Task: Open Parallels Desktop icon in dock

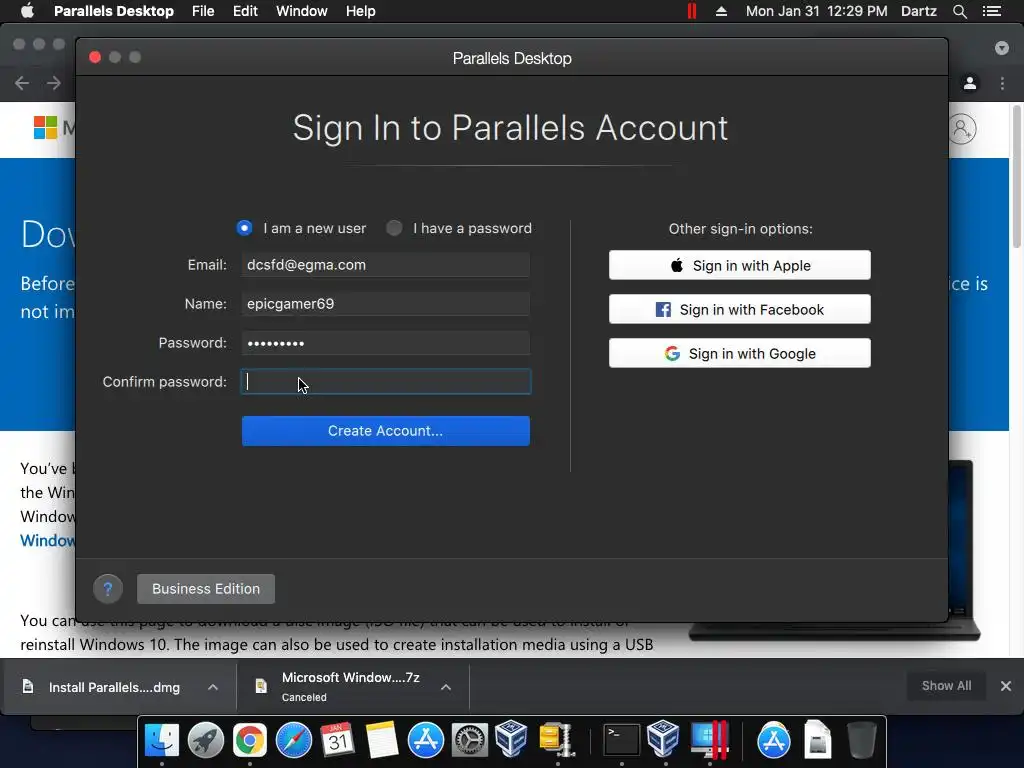Action: 709,741
